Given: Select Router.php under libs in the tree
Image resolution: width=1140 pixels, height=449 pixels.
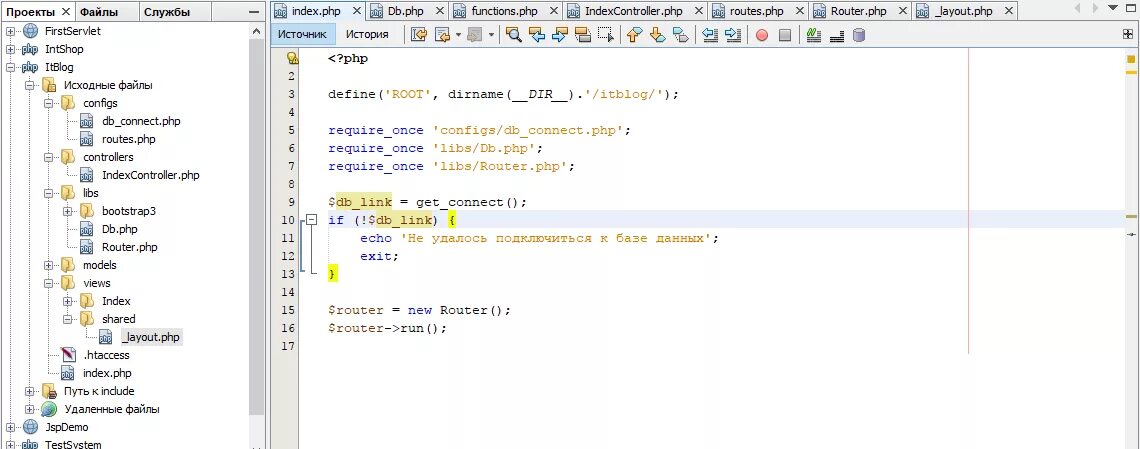Looking at the screenshot, I should [x=129, y=247].
